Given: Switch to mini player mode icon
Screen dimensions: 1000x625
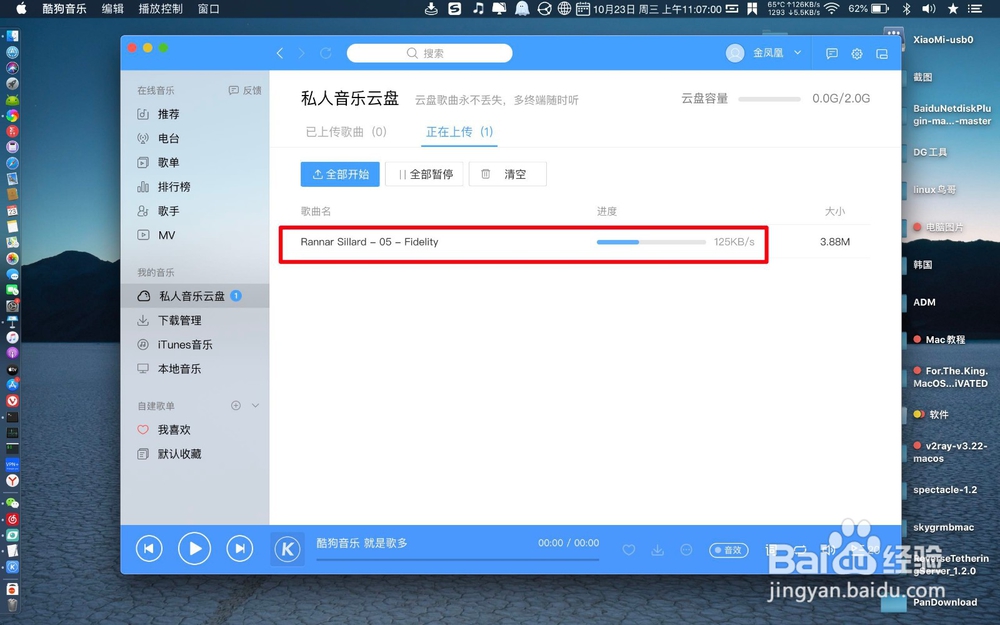Looking at the screenshot, I should (882, 54).
